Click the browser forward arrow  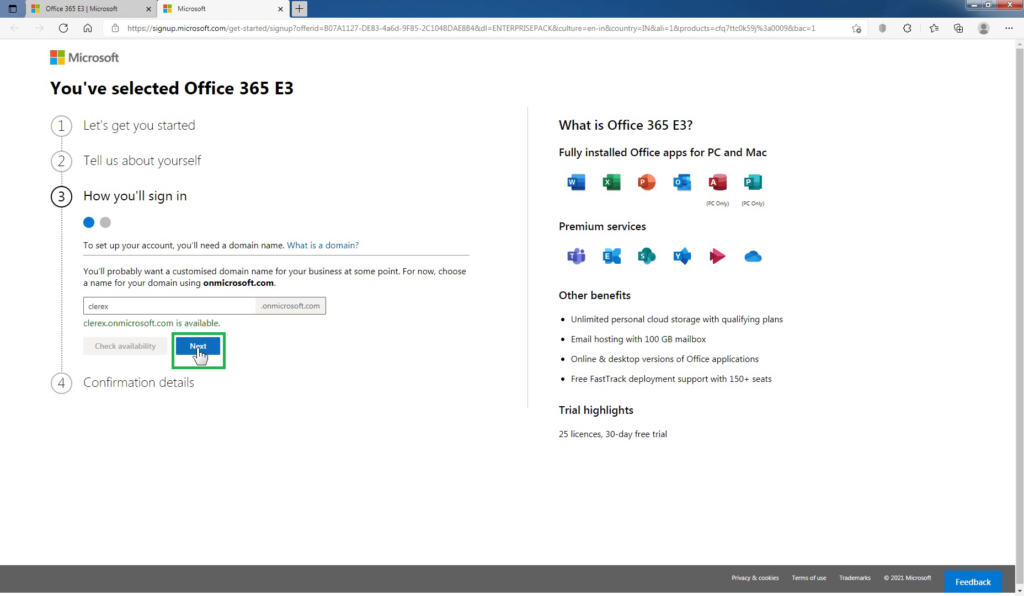(x=39, y=28)
